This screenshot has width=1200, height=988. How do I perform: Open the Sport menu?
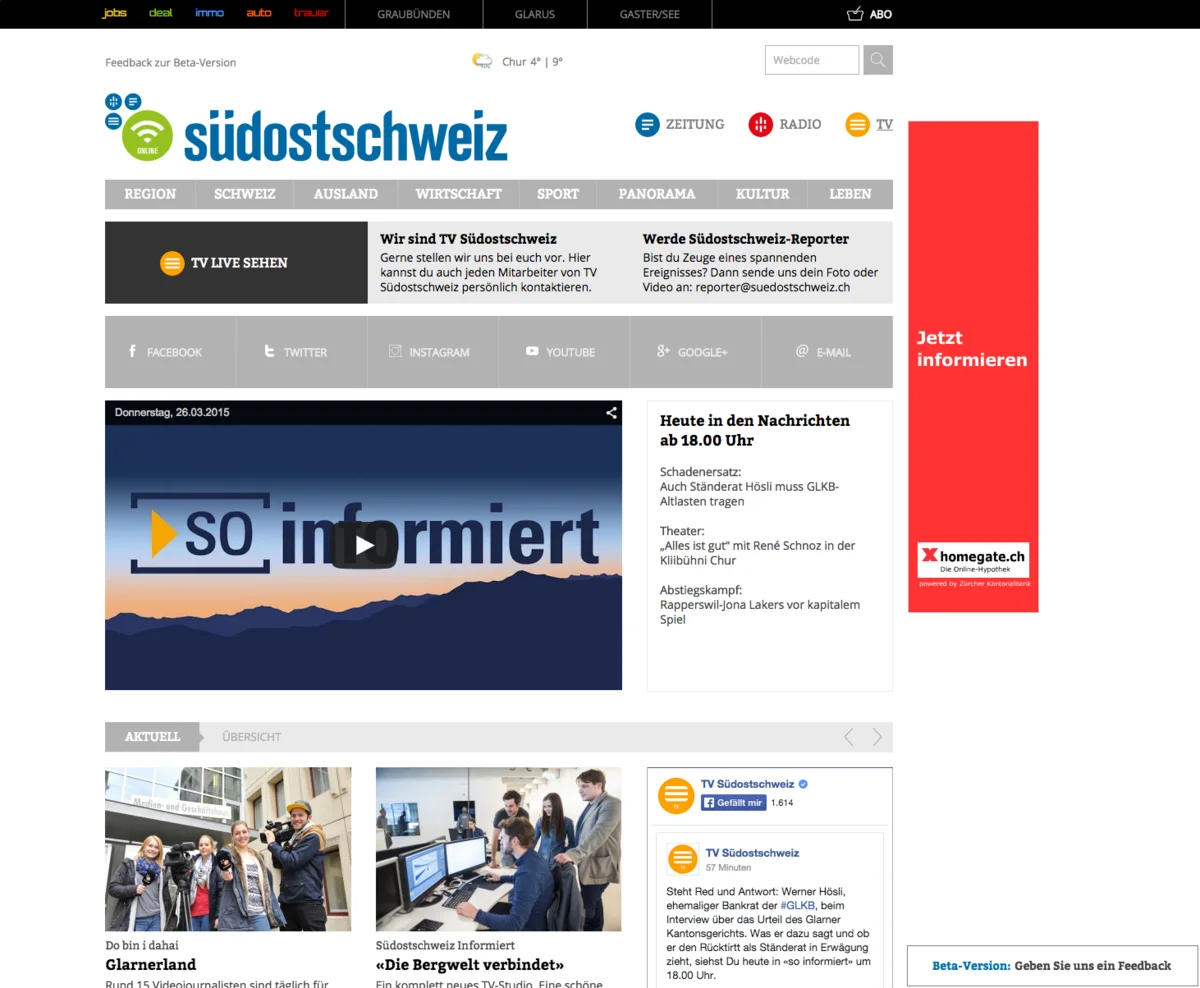click(x=558, y=194)
